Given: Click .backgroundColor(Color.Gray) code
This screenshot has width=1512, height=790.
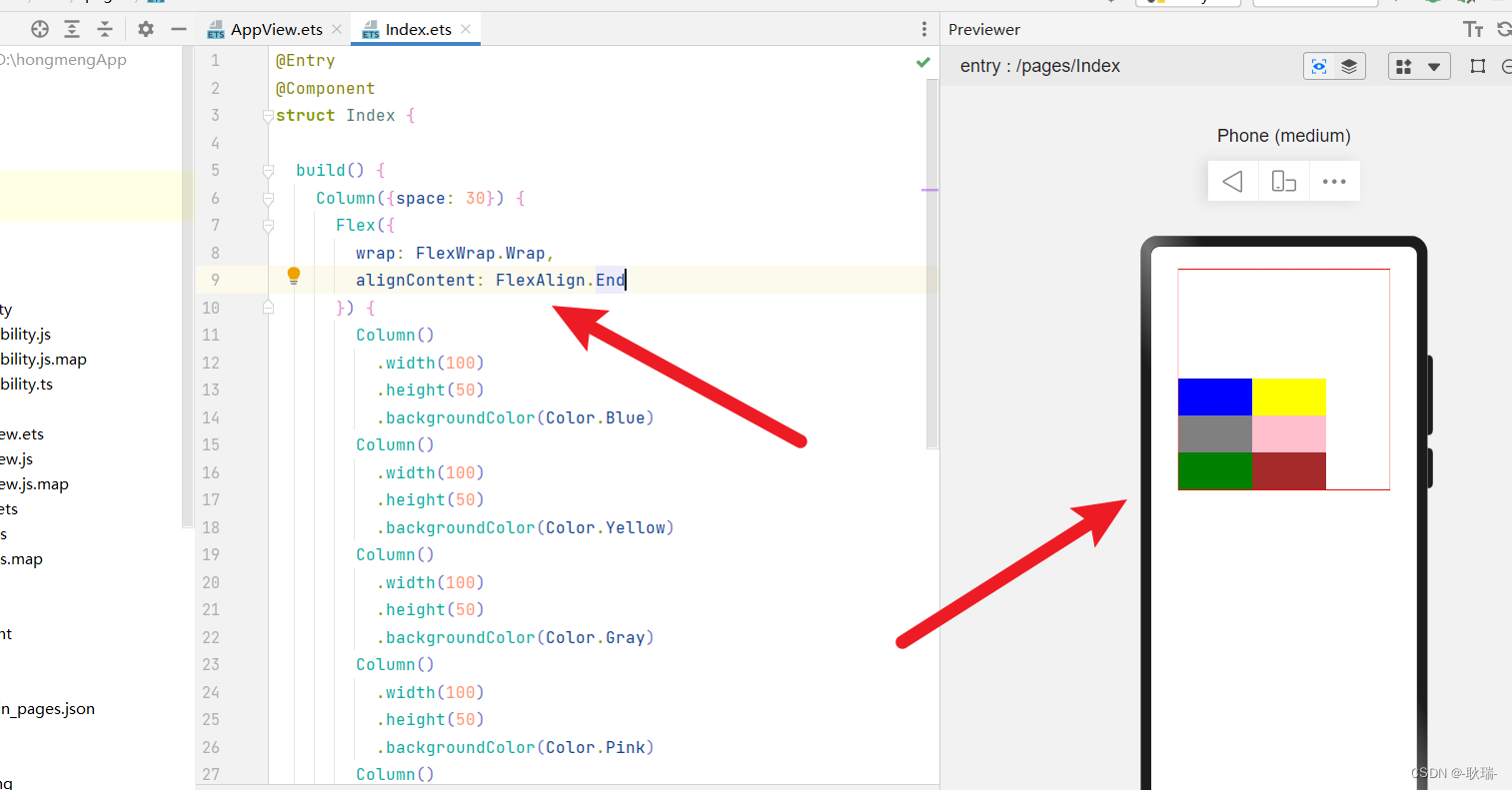Looking at the screenshot, I should (x=516, y=638).
